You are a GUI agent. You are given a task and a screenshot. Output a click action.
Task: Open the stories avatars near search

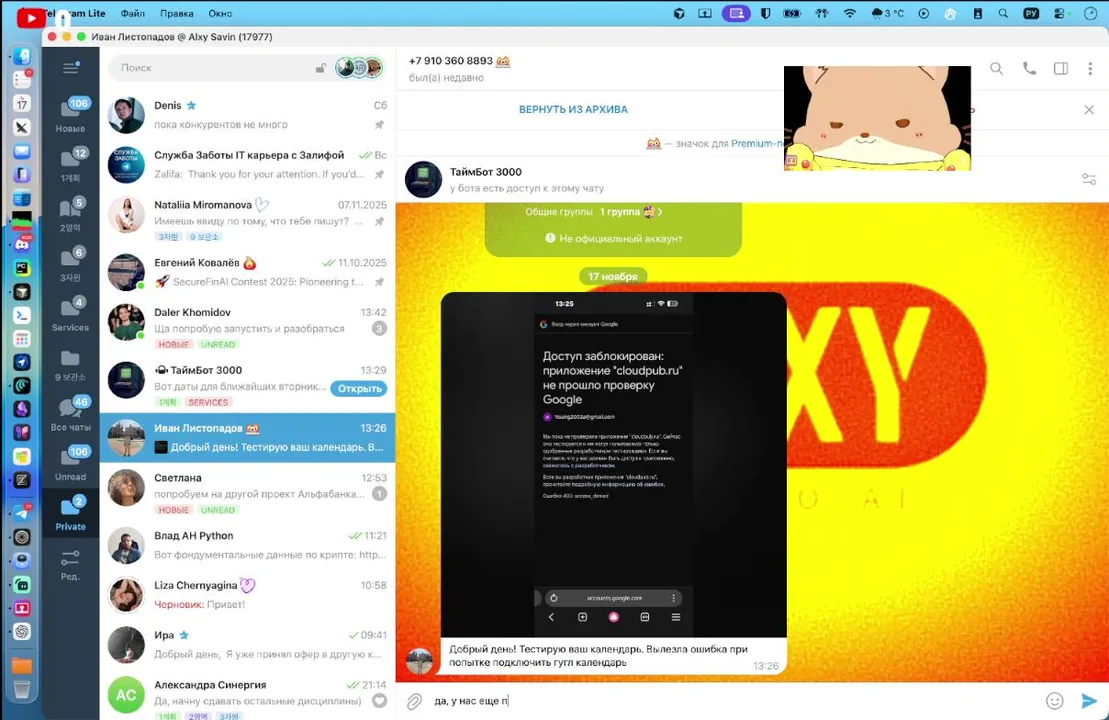[x=360, y=68]
